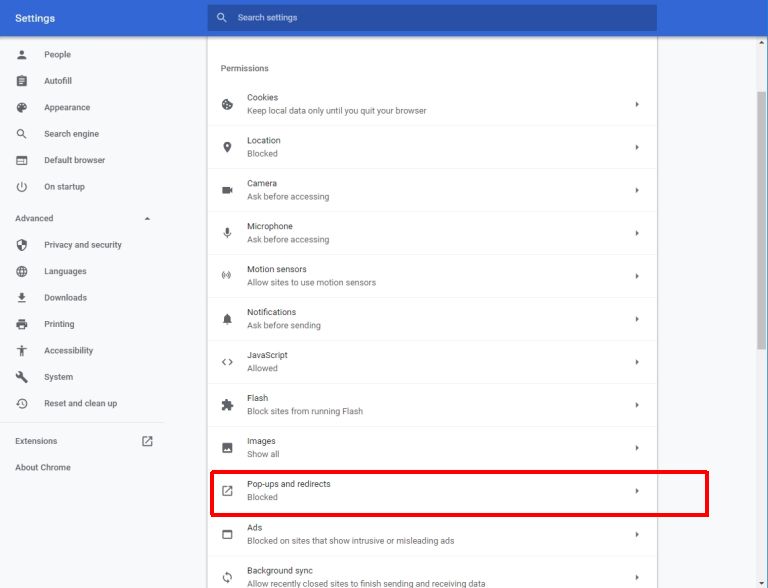Expand Camera row arrow
This screenshot has height=588, width=768.
tap(637, 190)
